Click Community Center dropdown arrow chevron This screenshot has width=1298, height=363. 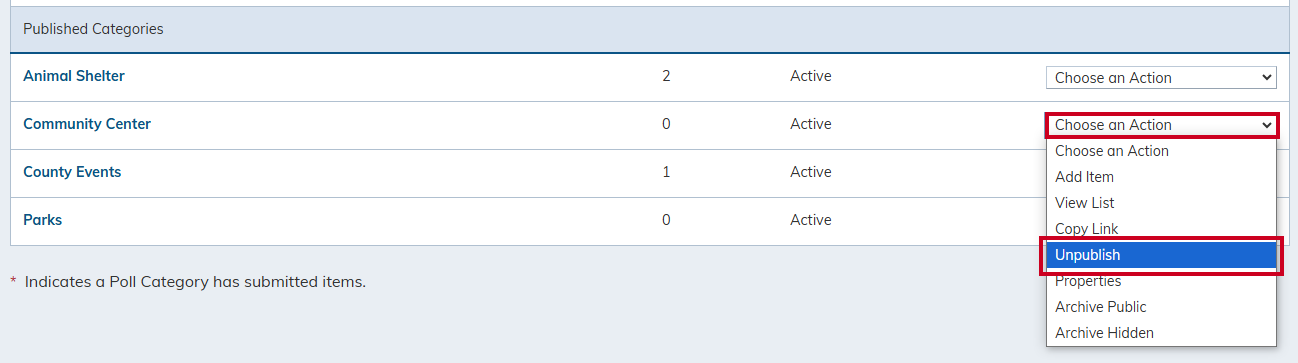coord(1267,125)
